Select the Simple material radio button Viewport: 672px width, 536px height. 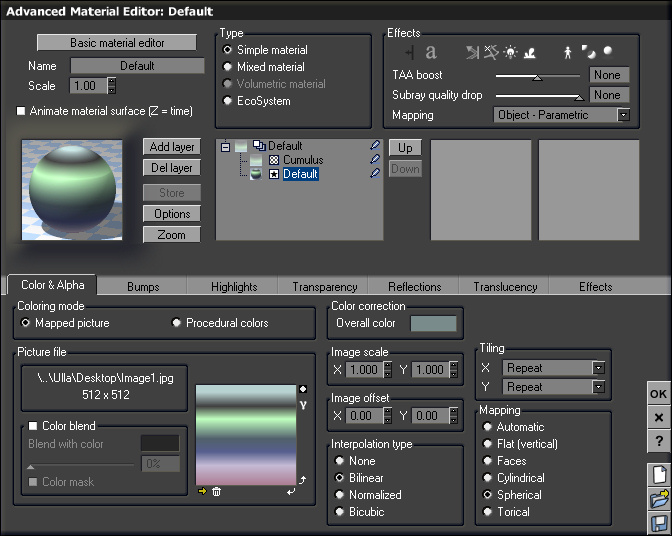click(x=228, y=50)
